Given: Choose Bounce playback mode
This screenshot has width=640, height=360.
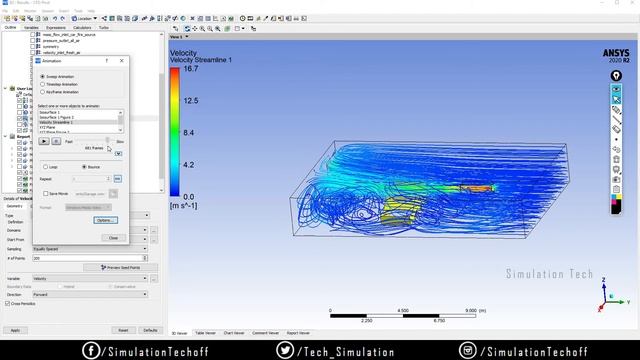Looking at the screenshot, I should coord(84,167).
